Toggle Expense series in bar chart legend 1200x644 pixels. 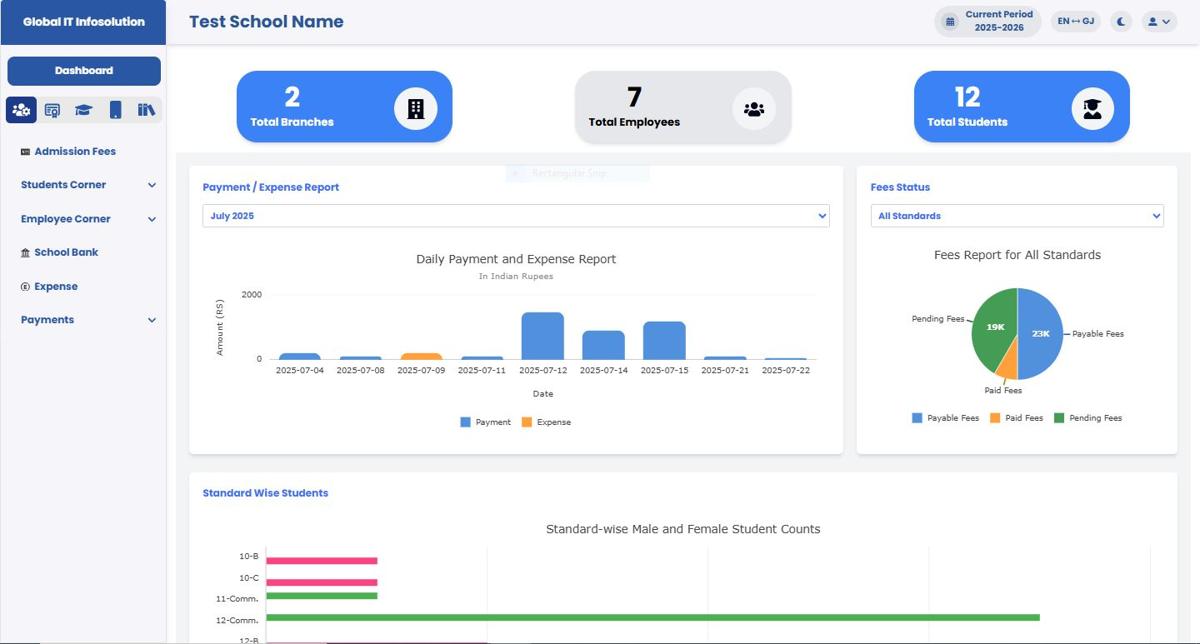tap(546, 422)
